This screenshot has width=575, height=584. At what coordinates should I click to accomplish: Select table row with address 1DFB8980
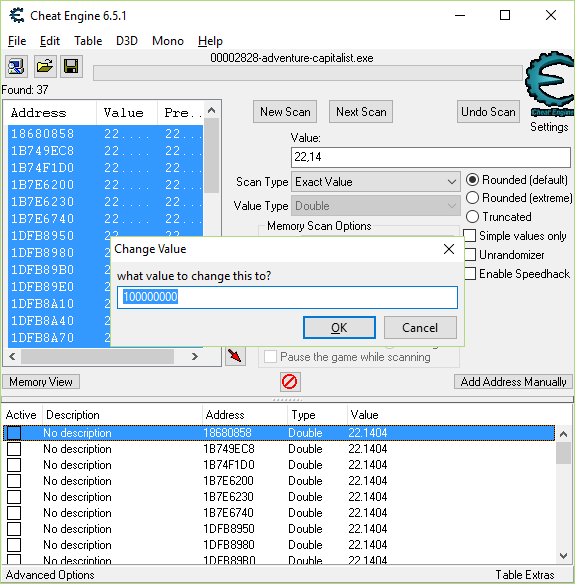coord(279,545)
